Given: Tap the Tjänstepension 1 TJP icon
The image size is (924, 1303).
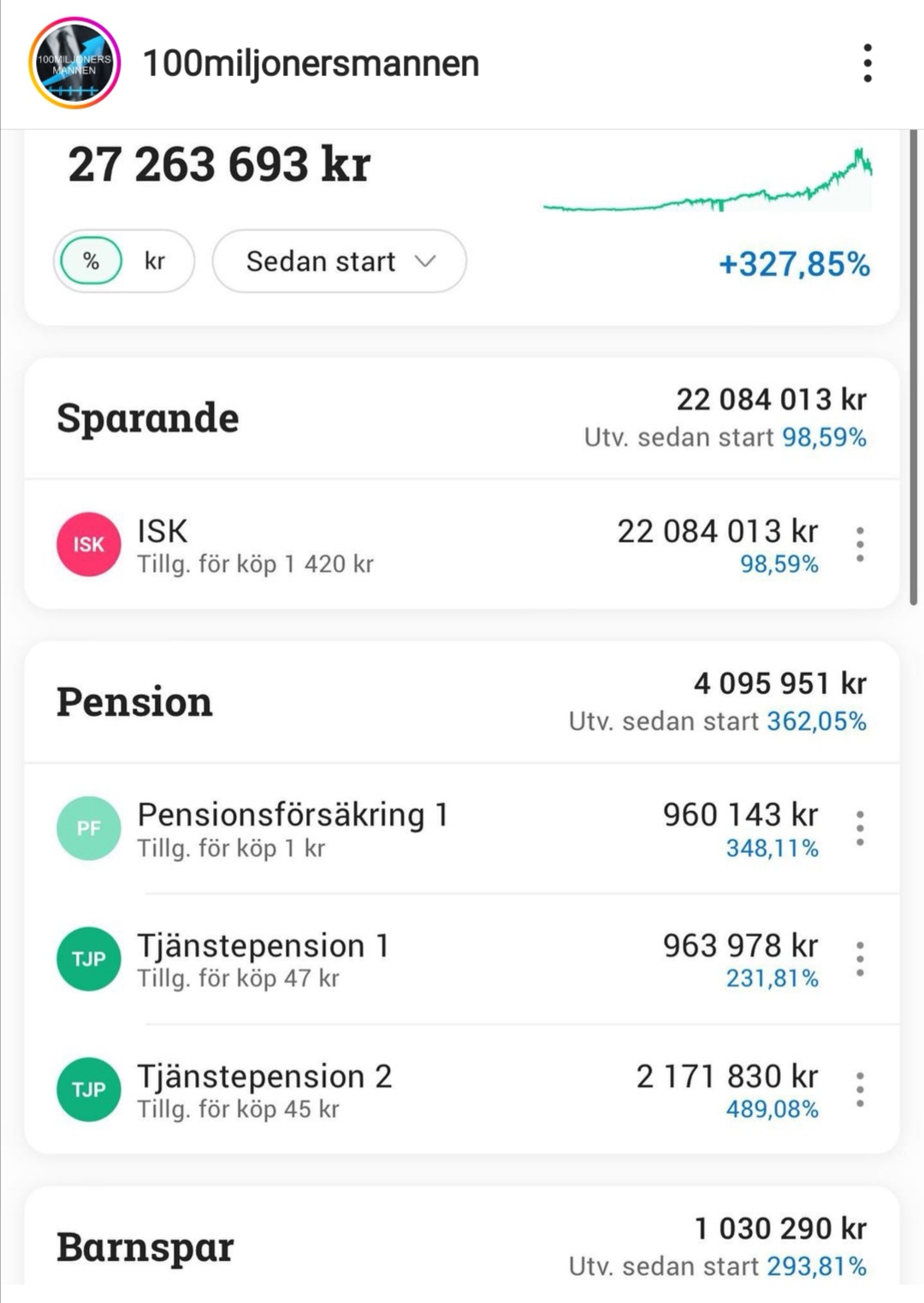Looking at the screenshot, I should pyautogui.click(x=89, y=959).
